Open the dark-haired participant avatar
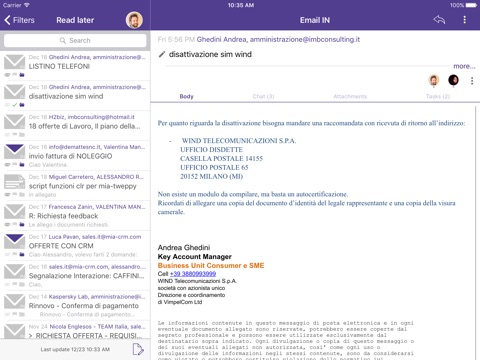 (453, 80)
